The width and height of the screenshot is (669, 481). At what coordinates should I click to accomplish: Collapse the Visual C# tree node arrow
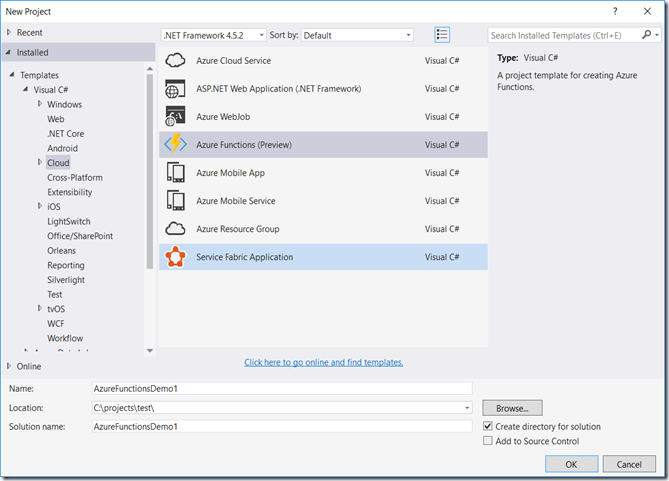26,89
